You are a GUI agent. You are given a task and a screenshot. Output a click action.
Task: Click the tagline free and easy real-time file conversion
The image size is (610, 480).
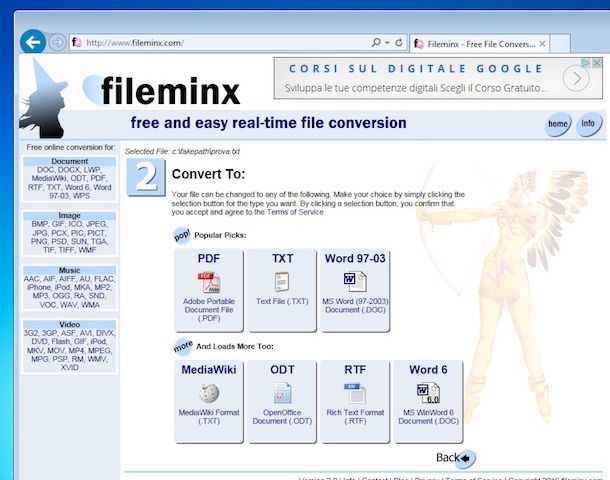click(268, 123)
